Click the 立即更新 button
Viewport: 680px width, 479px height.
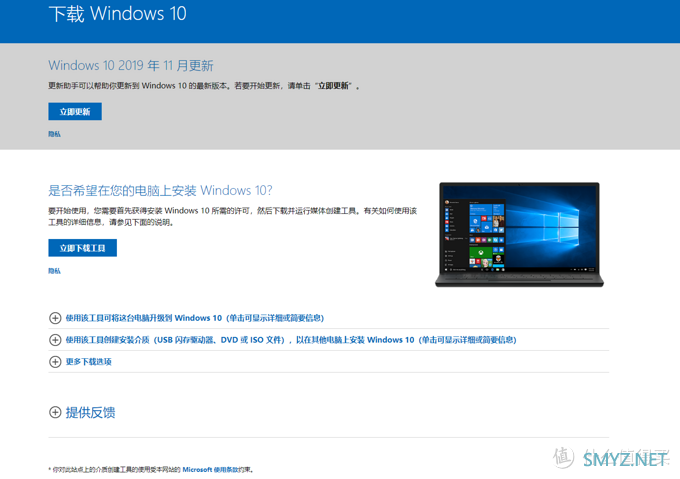pos(75,111)
